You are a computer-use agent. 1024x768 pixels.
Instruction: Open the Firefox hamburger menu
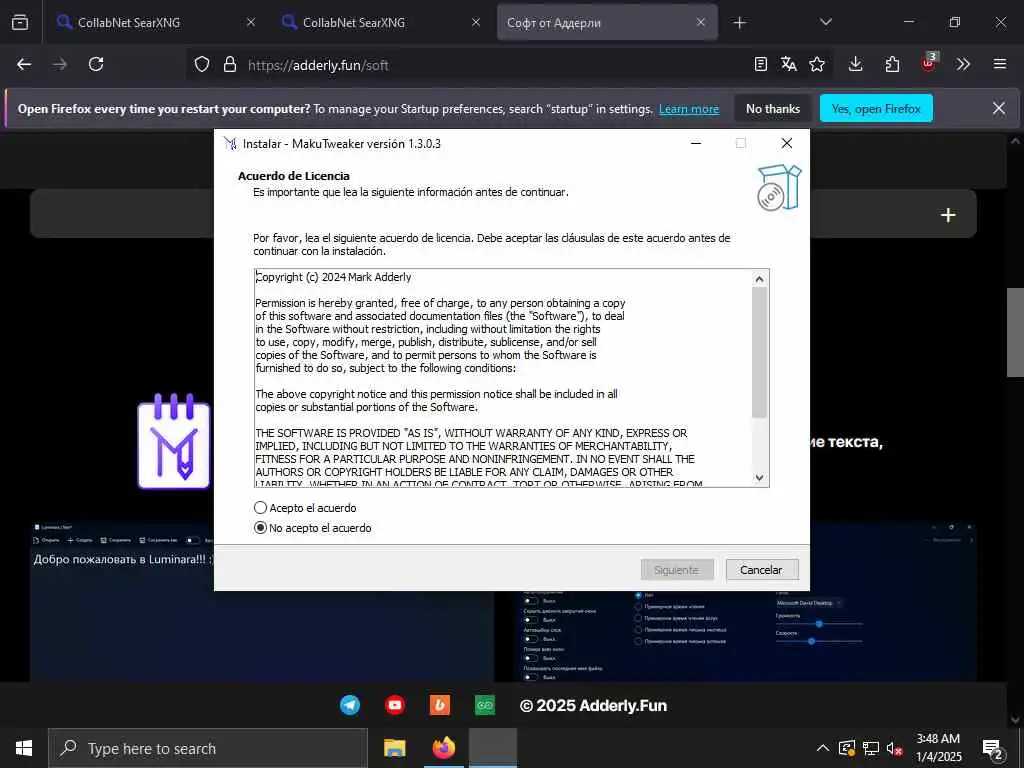tap(1000, 64)
